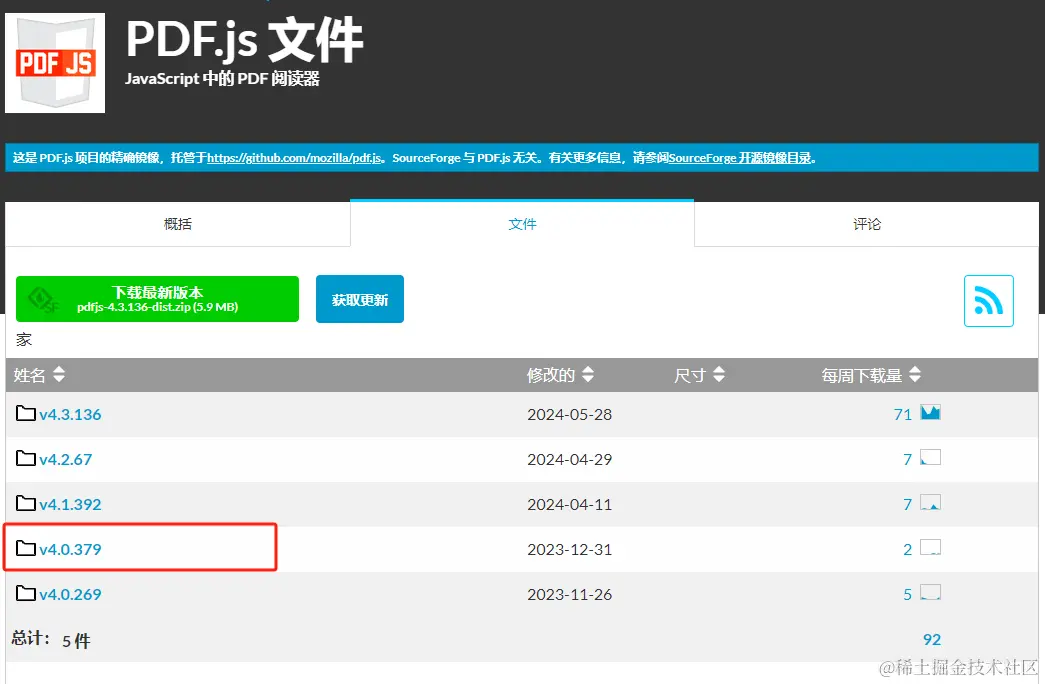Switch to the 评论 tab
1045x684 pixels.
pyautogui.click(x=866, y=224)
